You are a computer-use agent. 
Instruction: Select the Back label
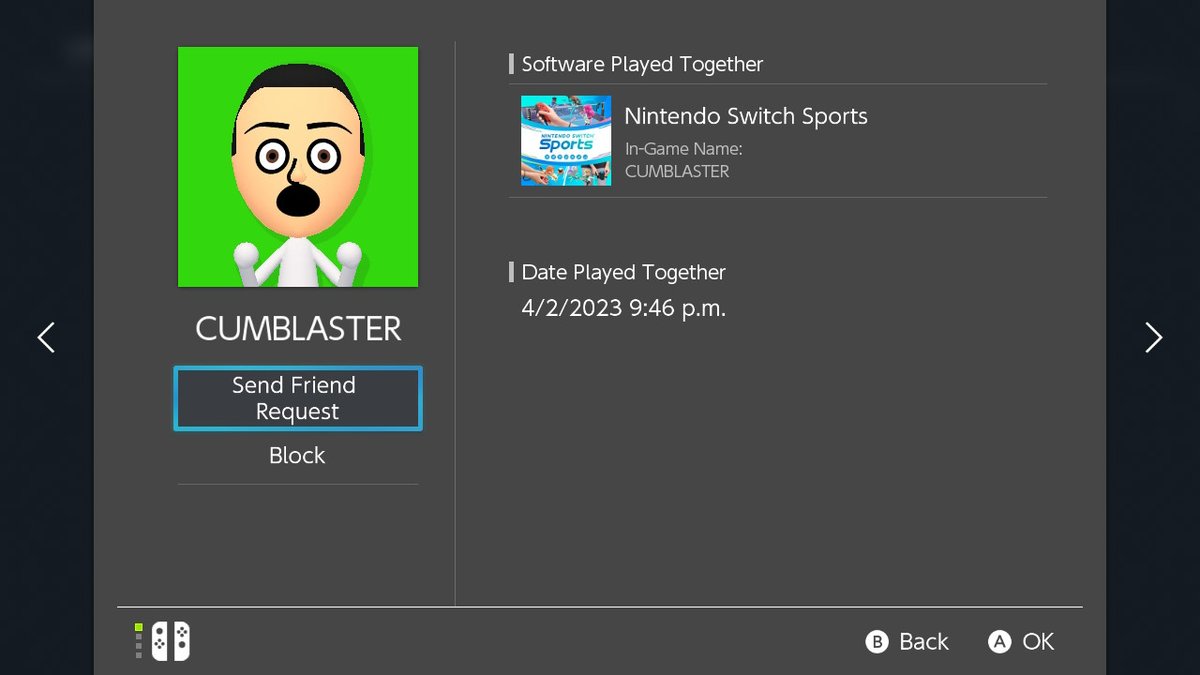click(923, 642)
